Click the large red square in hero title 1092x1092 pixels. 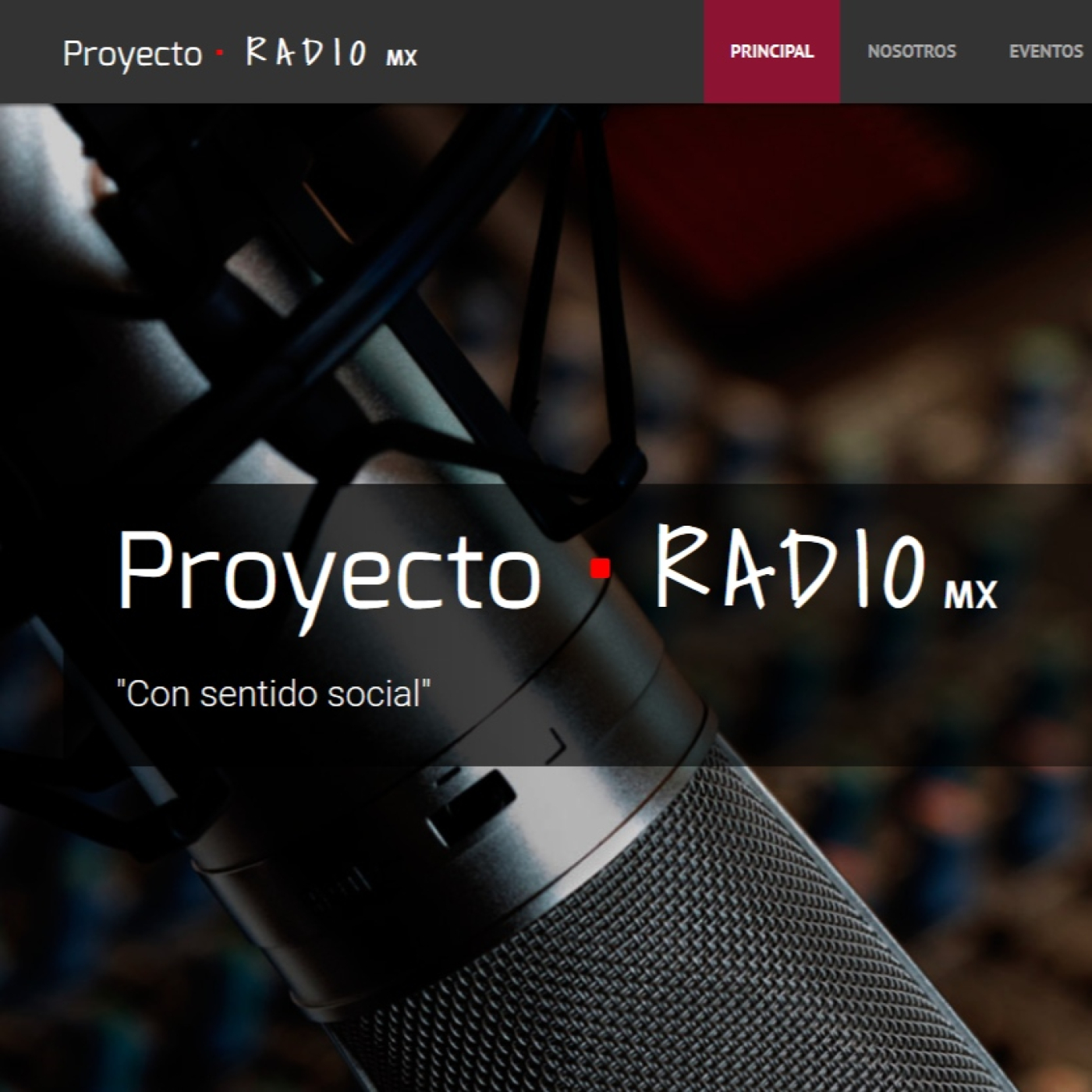click(600, 569)
